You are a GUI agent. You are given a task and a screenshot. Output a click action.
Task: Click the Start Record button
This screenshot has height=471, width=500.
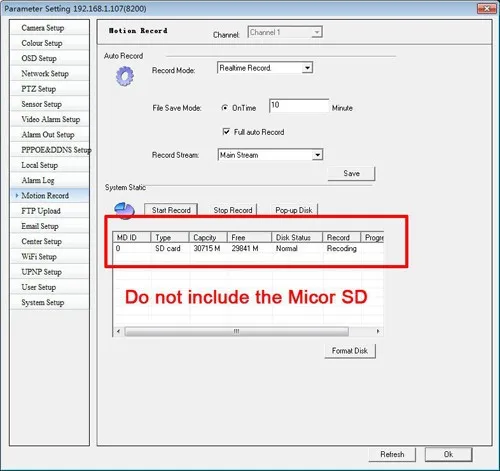(171, 210)
